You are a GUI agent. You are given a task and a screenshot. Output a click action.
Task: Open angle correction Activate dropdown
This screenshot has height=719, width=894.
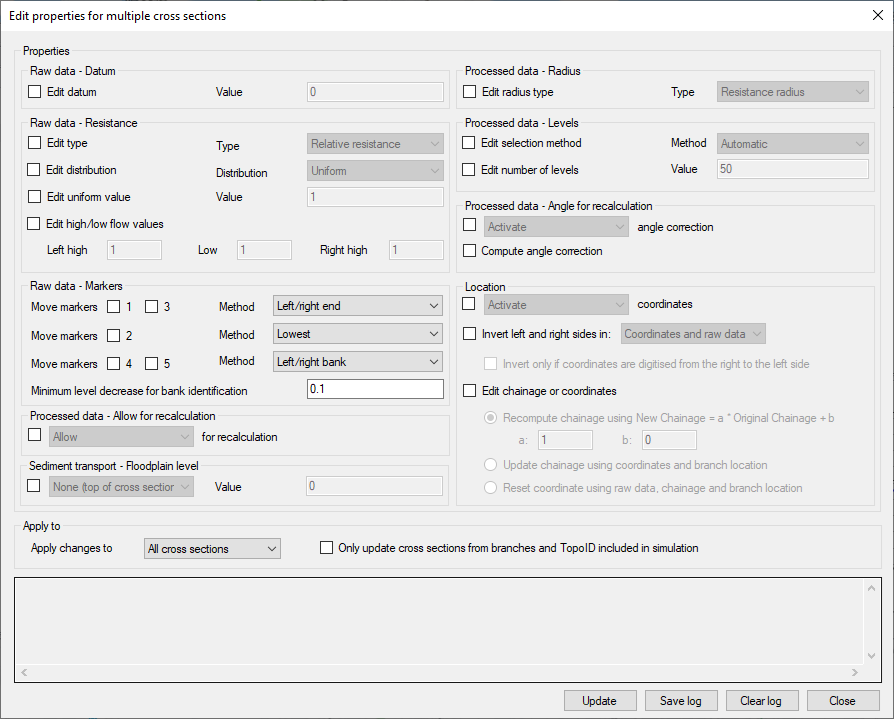(556, 226)
